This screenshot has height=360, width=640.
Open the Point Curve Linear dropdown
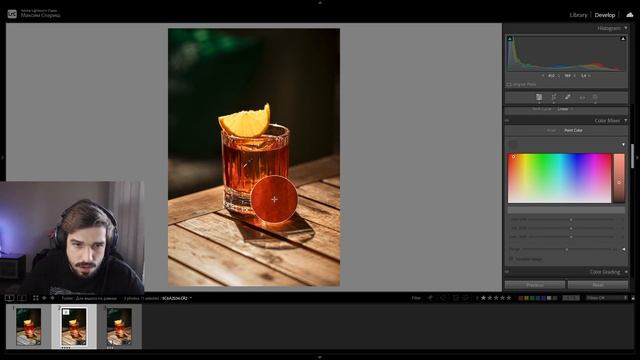click(565, 109)
